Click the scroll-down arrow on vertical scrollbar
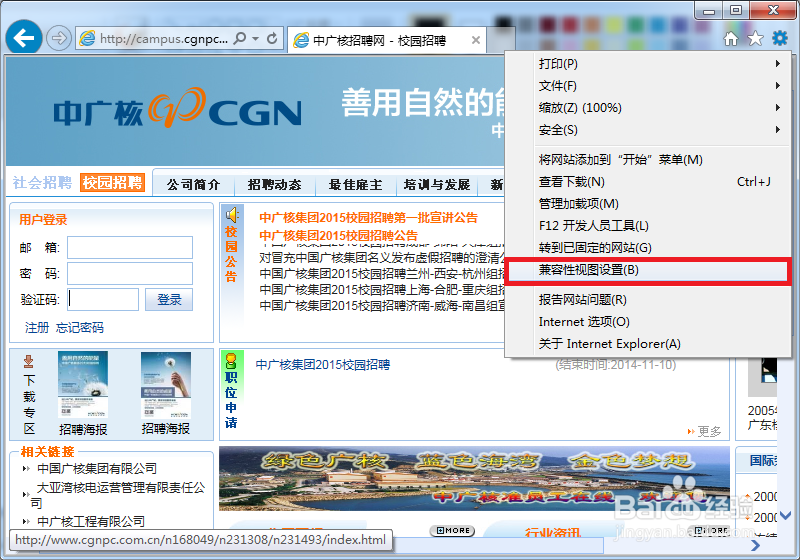 [x=786, y=515]
